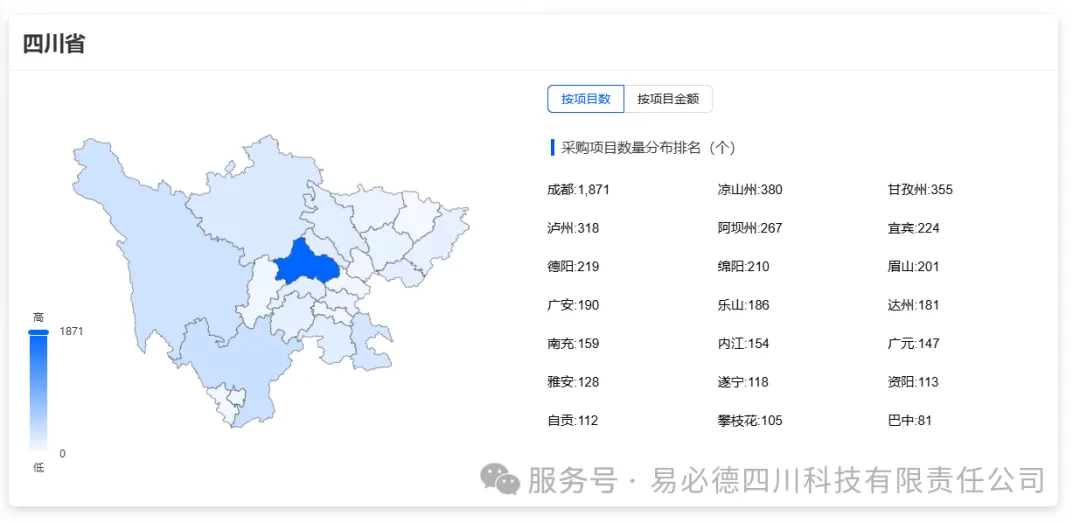Select the 甘孜州:355 ranking entry
Viewport: 1080px width, 523px height.
point(920,189)
